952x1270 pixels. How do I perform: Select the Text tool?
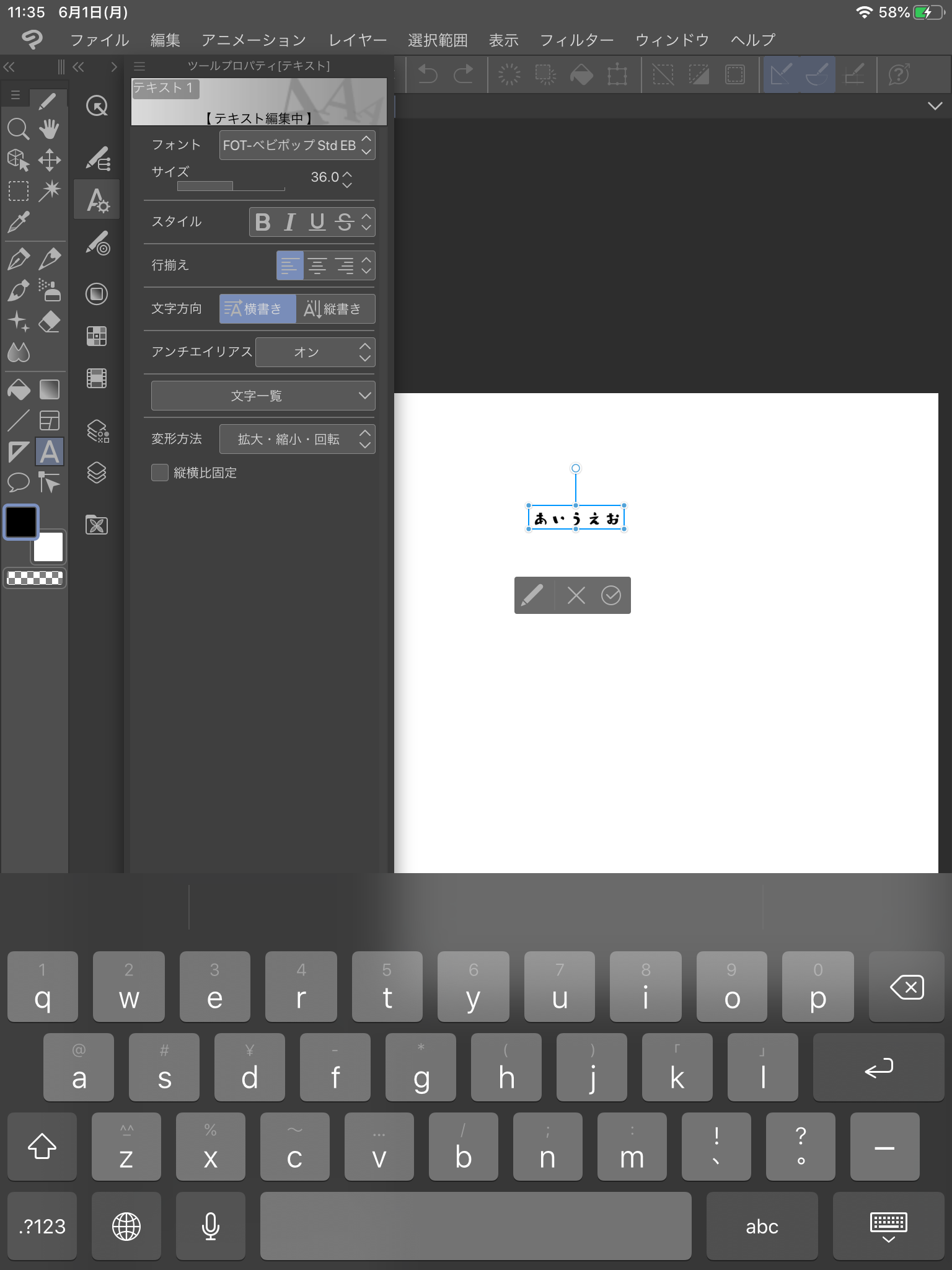pyautogui.click(x=50, y=451)
